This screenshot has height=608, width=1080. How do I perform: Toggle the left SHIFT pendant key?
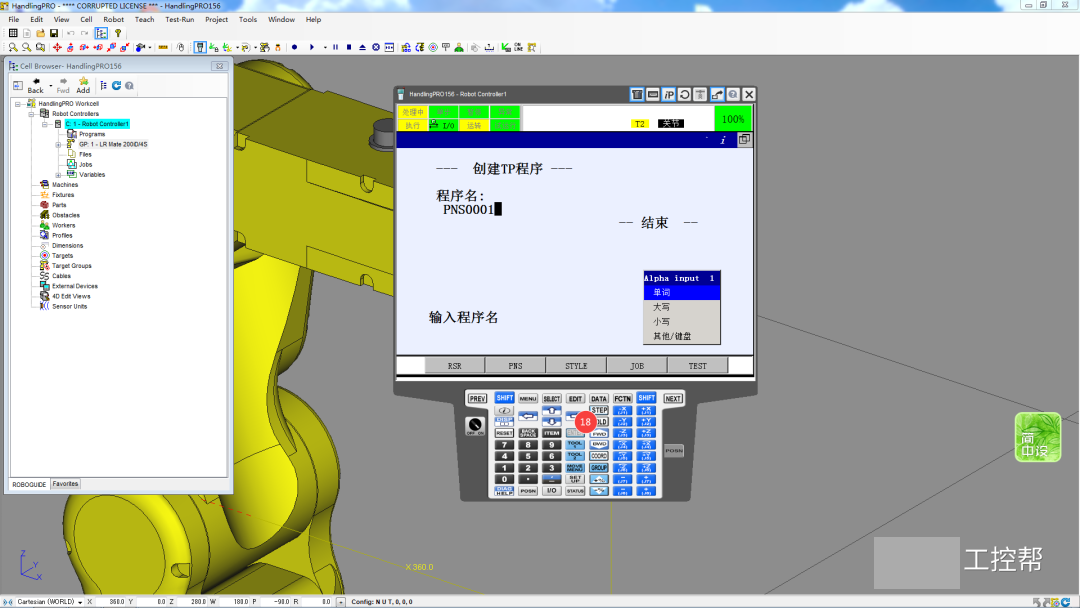click(x=505, y=398)
